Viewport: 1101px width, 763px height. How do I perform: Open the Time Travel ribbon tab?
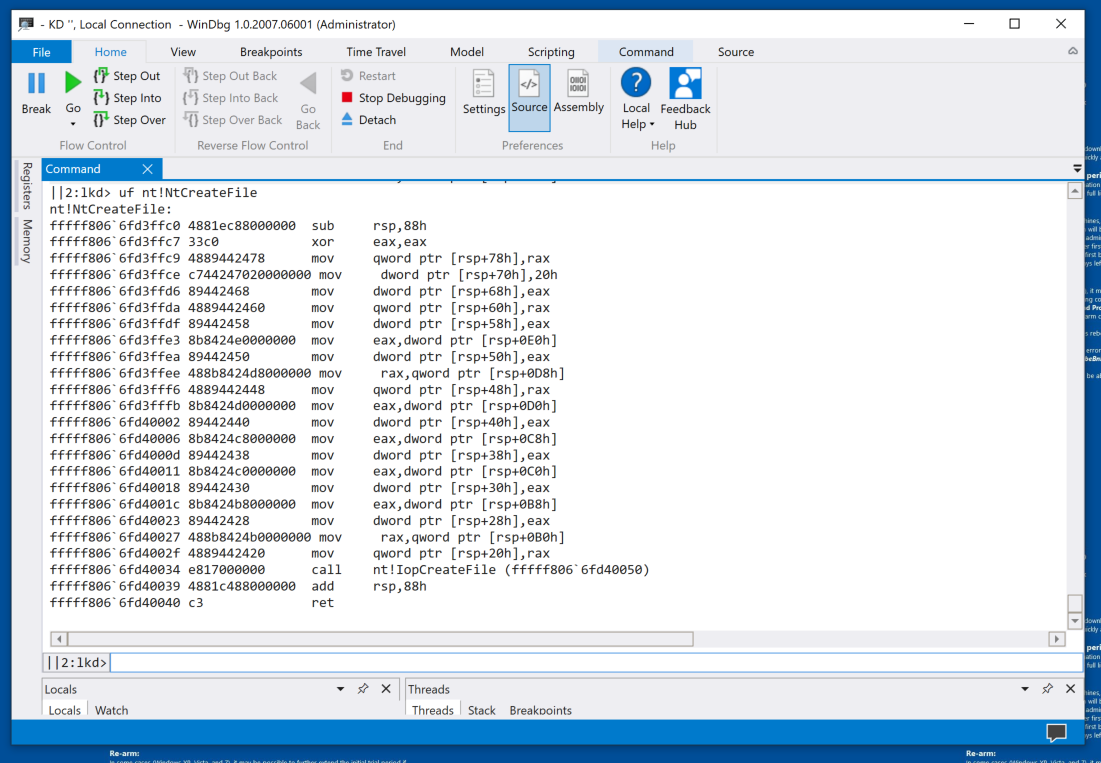pyautogui.click(x=376, y=52)
